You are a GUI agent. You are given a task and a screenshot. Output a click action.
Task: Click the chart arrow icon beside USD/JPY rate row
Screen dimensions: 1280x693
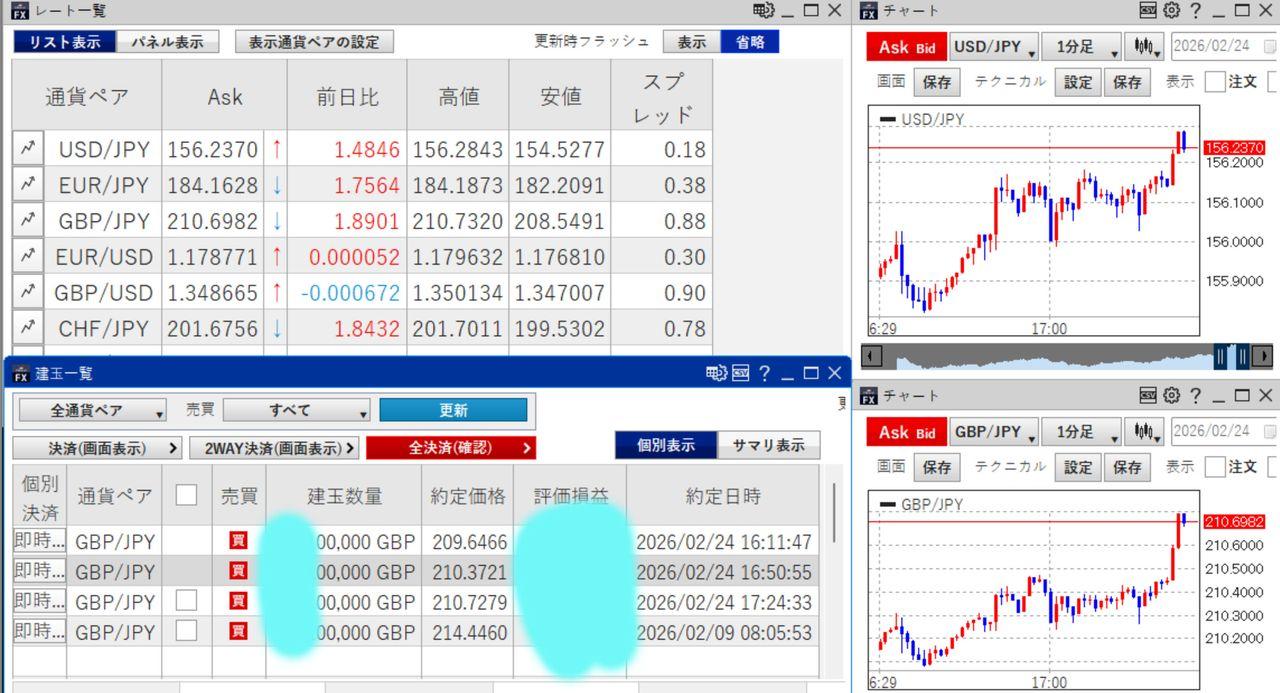tap(27, 147)
